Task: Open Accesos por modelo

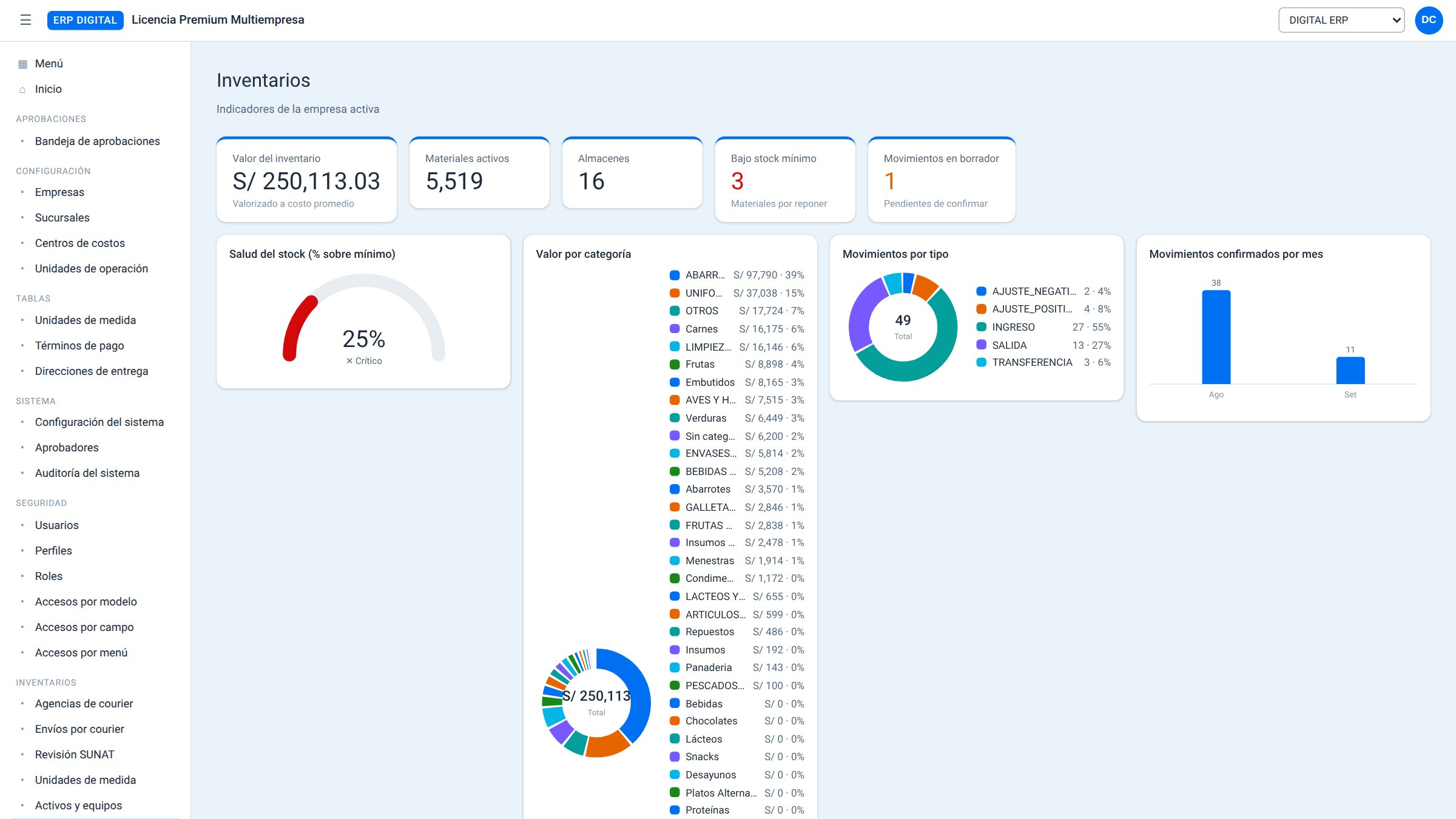Action: (x=86, y=602)
